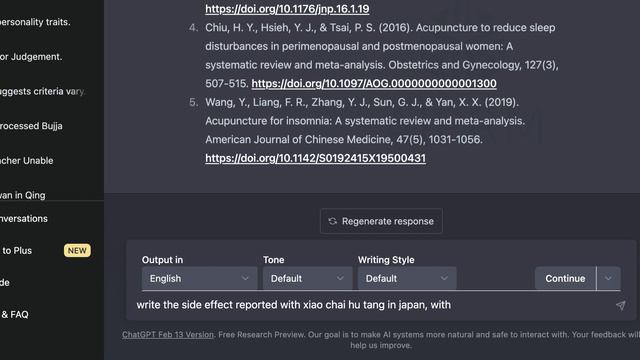
Task: Open the Writing Style Default dropdown
Action: [x=407, y=278]
